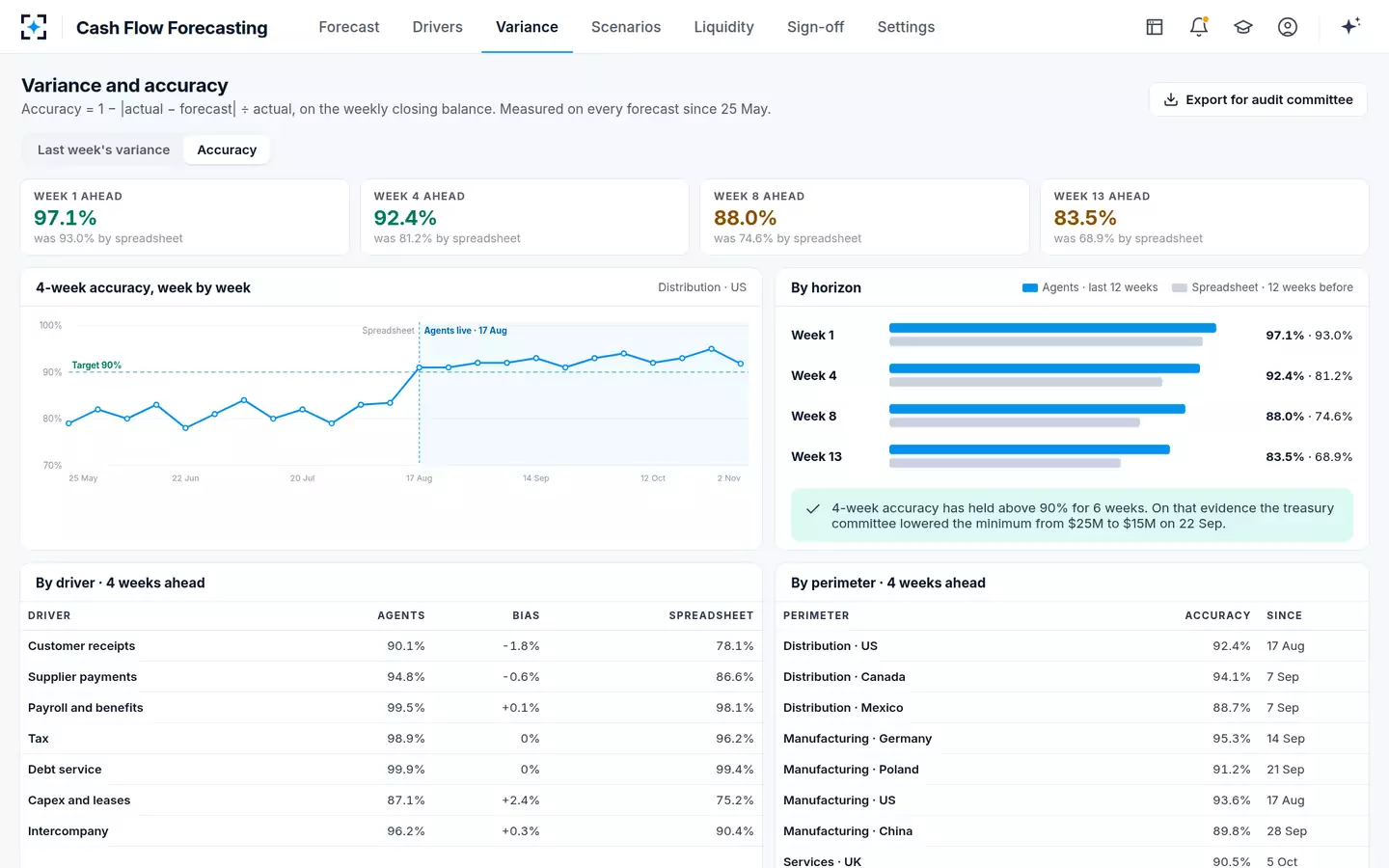The height and width of the screenshot is (868, 1389).
Task: Sort by the SINCE column header
Action: pos(1284,615)
